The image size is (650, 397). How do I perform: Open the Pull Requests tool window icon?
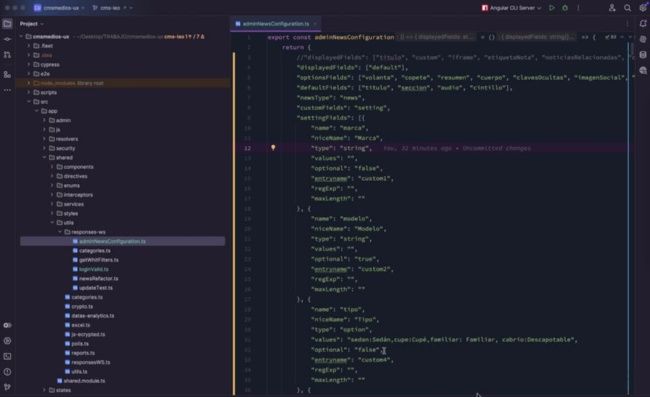click(x=7, y=55)
